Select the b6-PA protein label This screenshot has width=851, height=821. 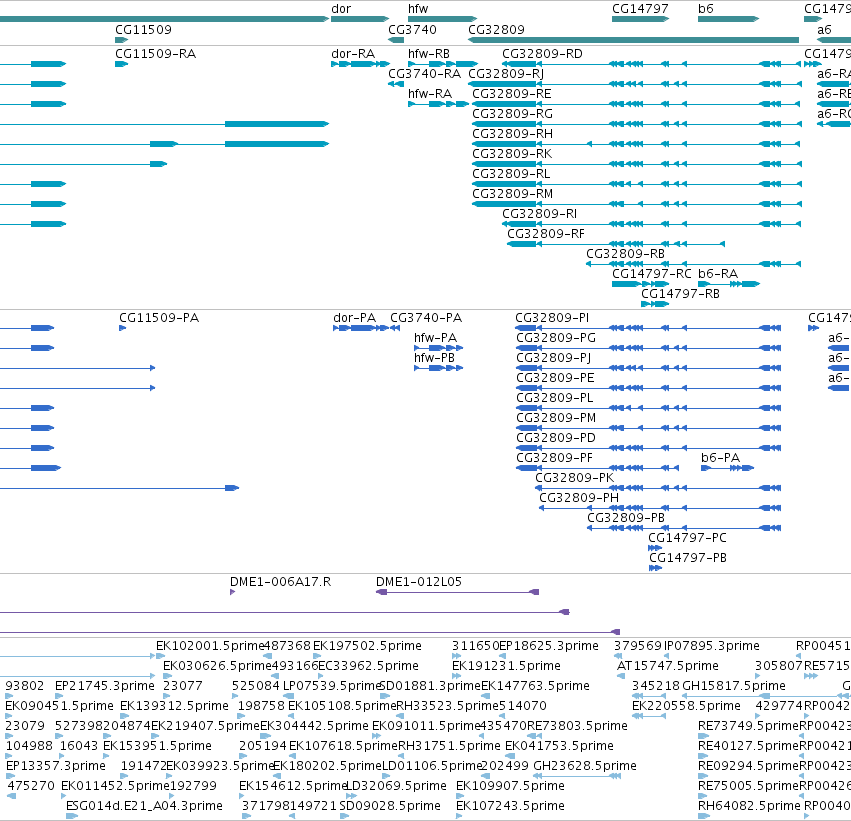(720, 459)
